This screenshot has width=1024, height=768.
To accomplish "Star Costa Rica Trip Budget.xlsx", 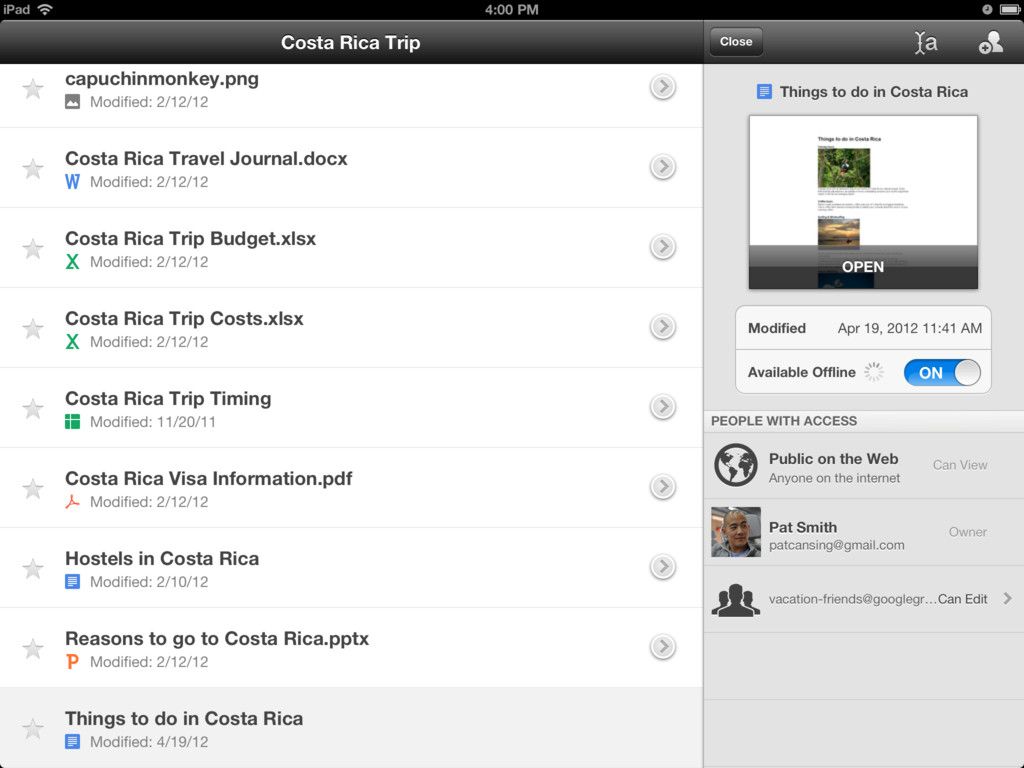I will click(33, 249).
